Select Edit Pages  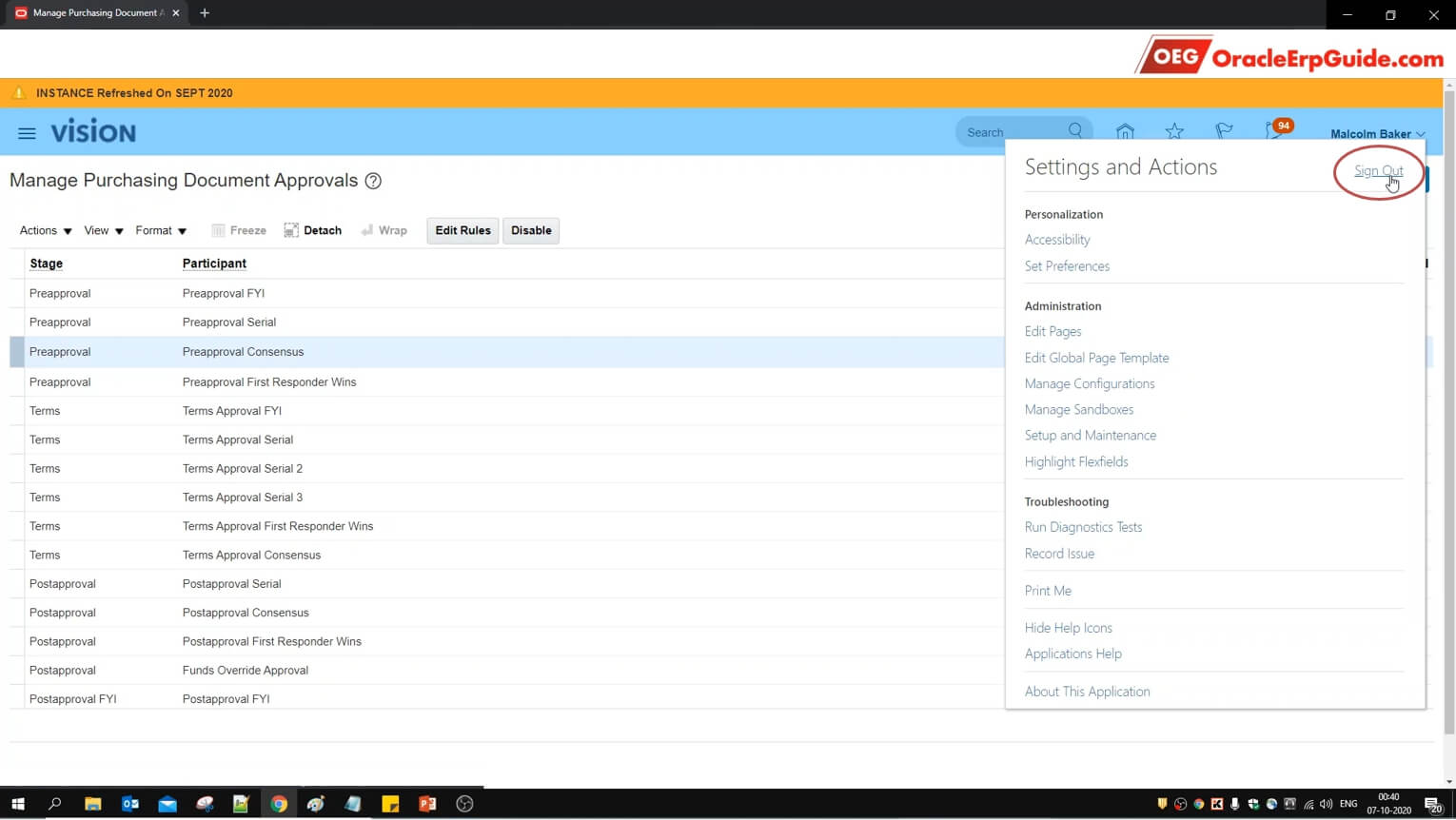coord(1053,331)
